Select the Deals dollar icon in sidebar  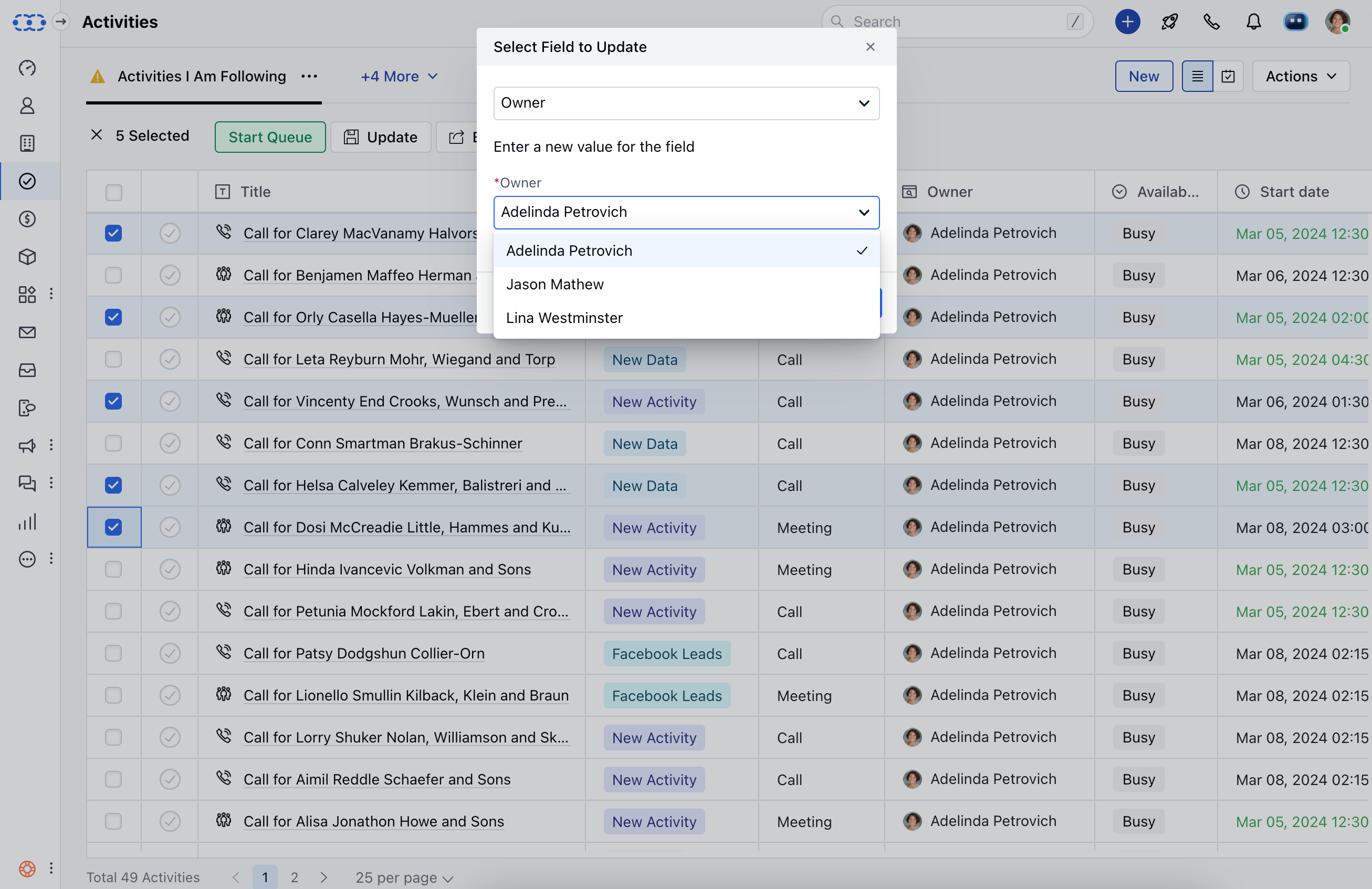point(27,218)
